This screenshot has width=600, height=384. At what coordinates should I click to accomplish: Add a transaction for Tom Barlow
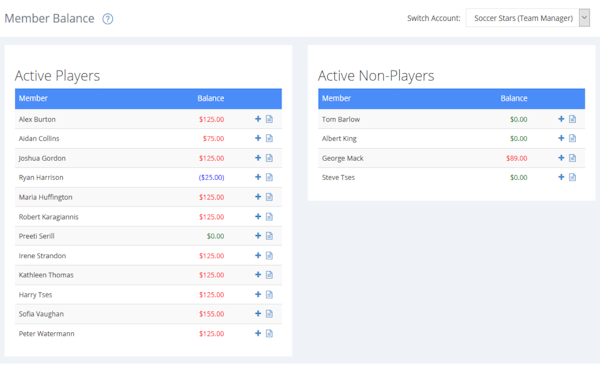coord(561,119)
